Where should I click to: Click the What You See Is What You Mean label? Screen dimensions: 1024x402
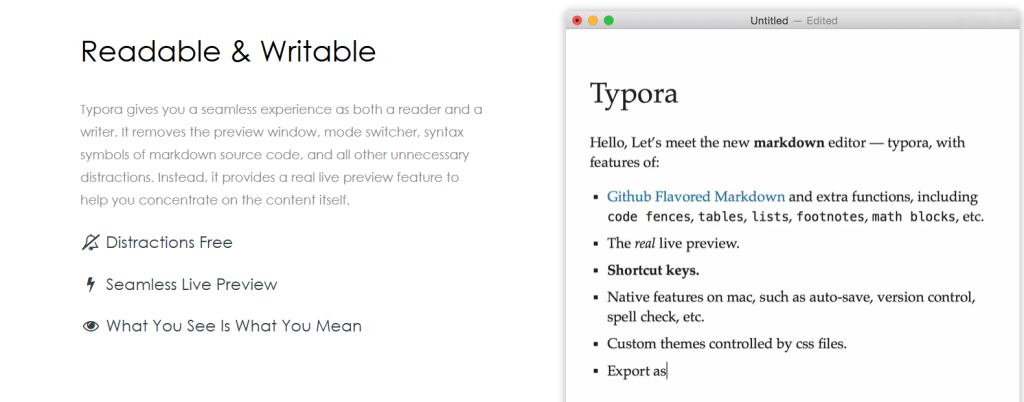(x=234, y=326)
